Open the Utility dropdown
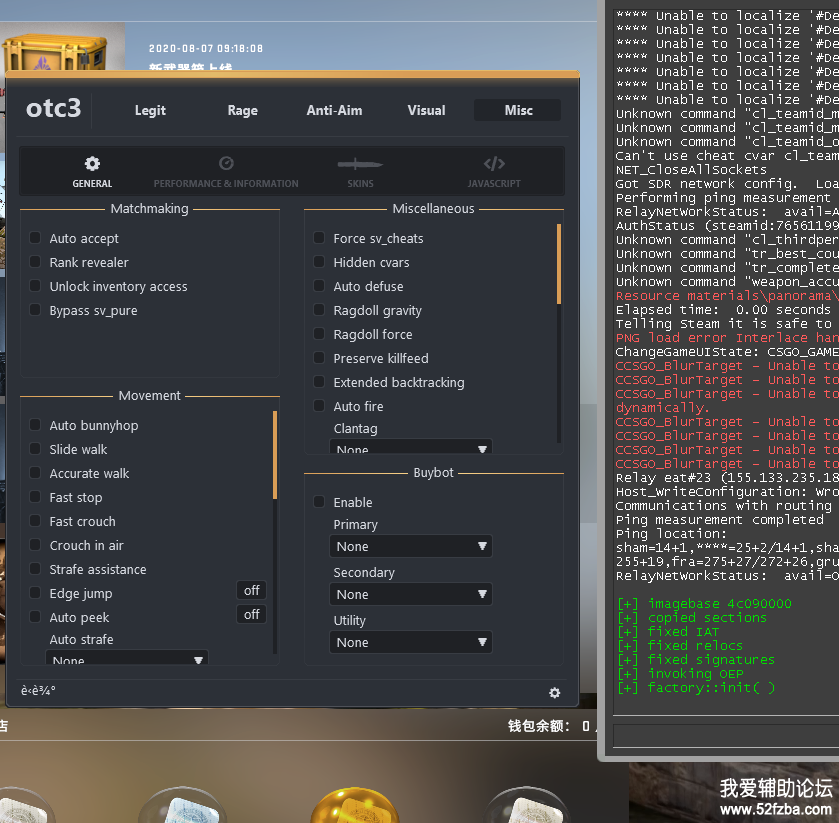This screenshot has width=839, height=823. pyautogui.click(x=411, y=643)
